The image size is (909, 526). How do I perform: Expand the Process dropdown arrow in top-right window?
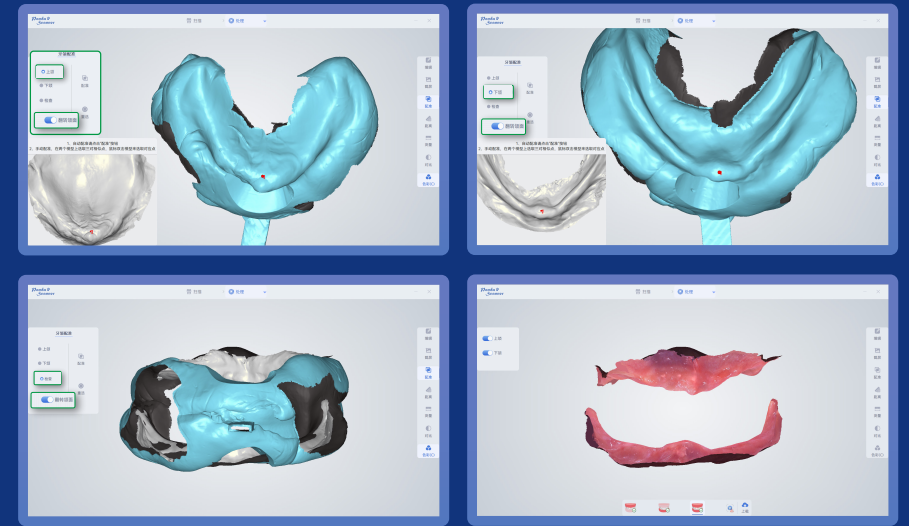click(x=713, y=21)
